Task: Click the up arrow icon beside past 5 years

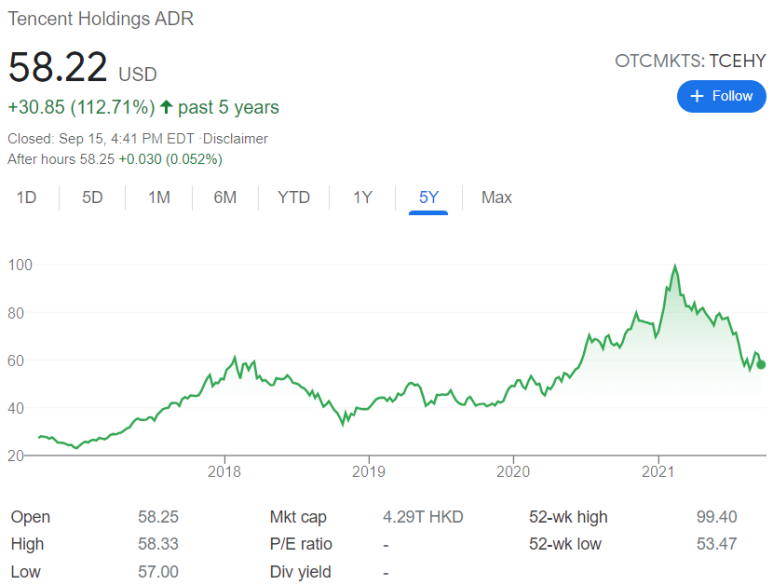Action: (x=166, y=107)
